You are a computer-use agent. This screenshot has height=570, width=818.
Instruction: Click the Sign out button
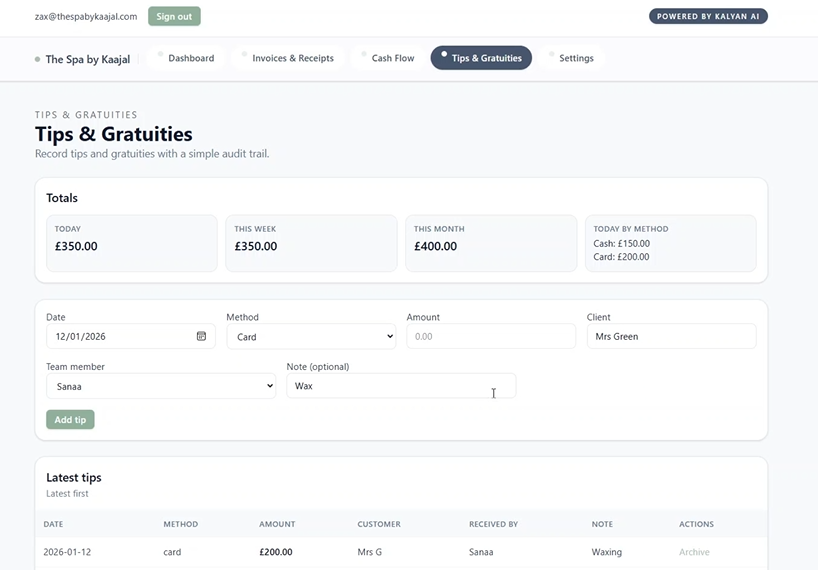click(x=174, y=16)
